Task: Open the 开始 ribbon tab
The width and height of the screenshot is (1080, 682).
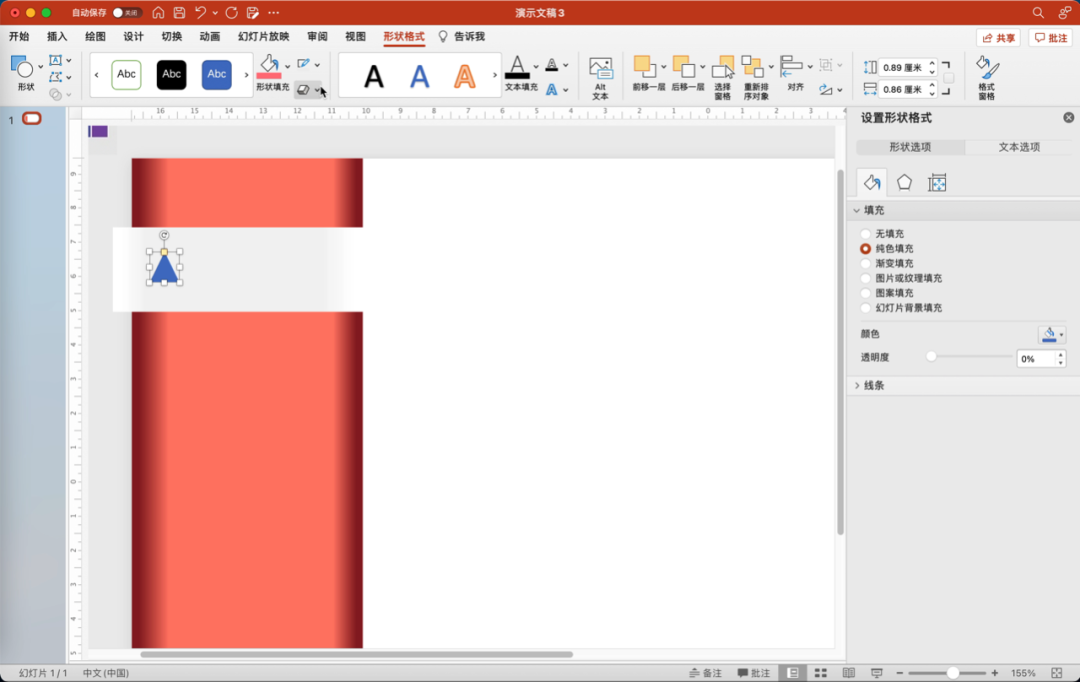Action: [x=19, y=37]
